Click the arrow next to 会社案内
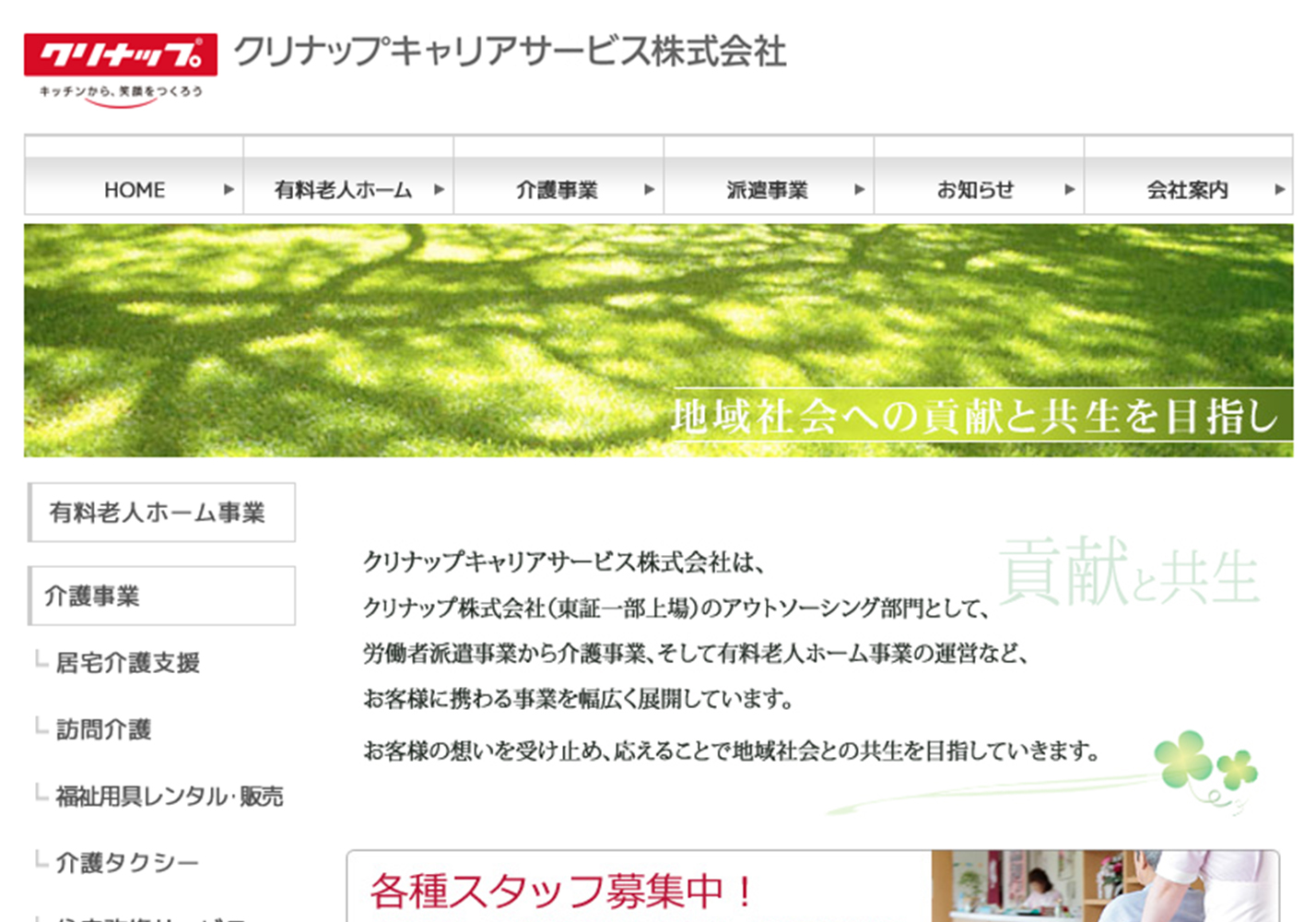The image size is (1316, 922). [1279, 190]
